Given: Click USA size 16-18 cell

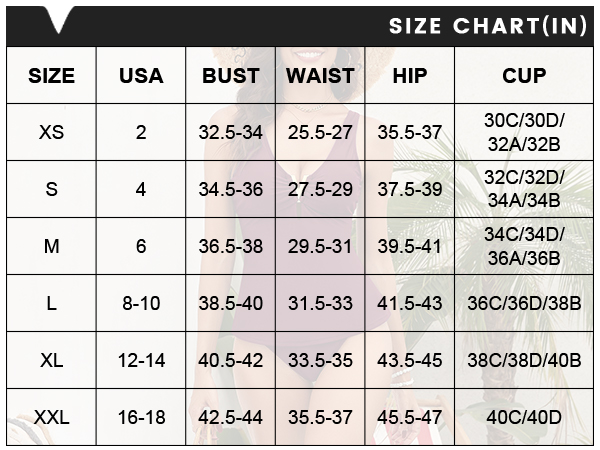Looking at the screenshot, I should pos(141,417).
